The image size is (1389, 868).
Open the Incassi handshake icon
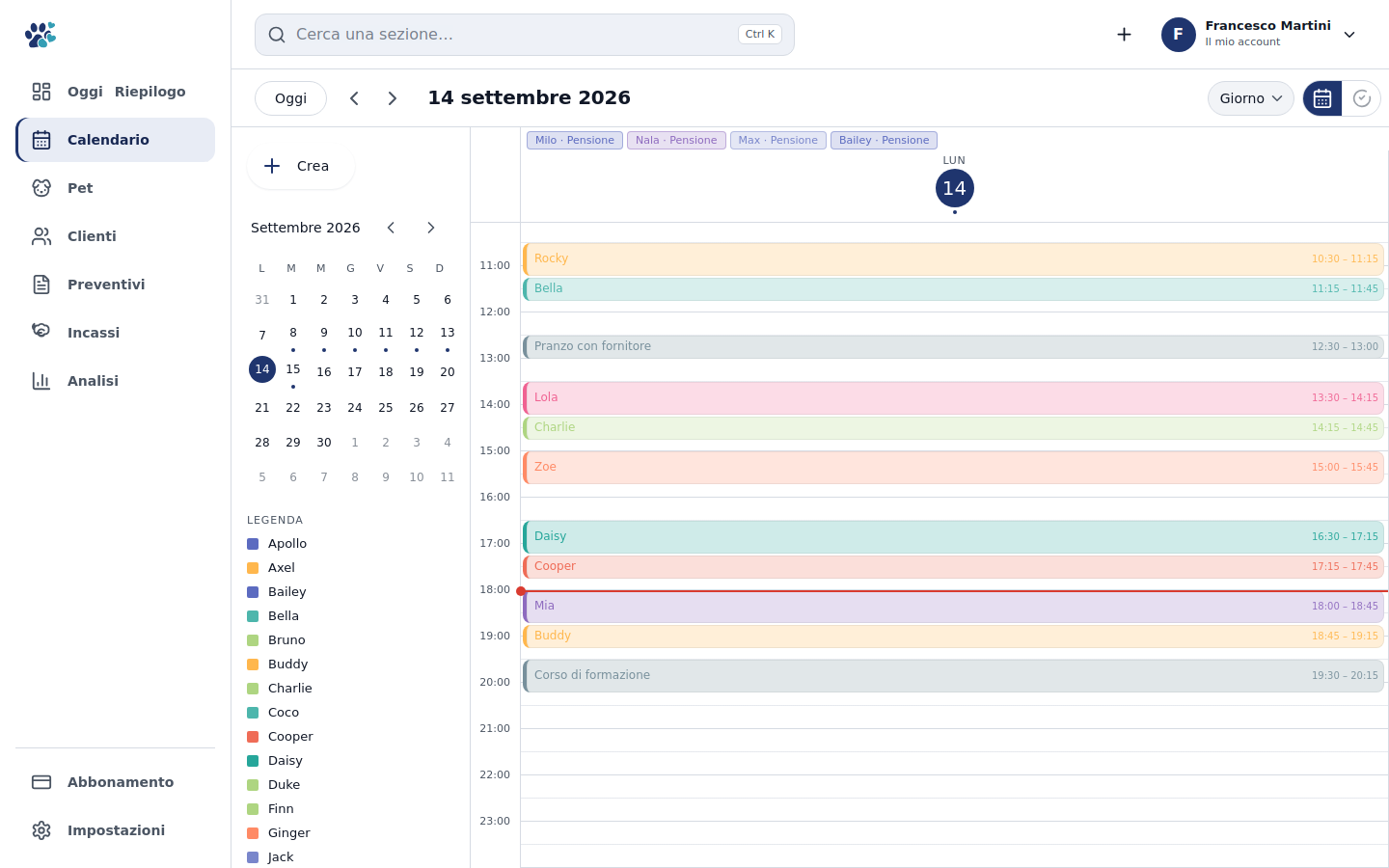click(x=41, y=333)
